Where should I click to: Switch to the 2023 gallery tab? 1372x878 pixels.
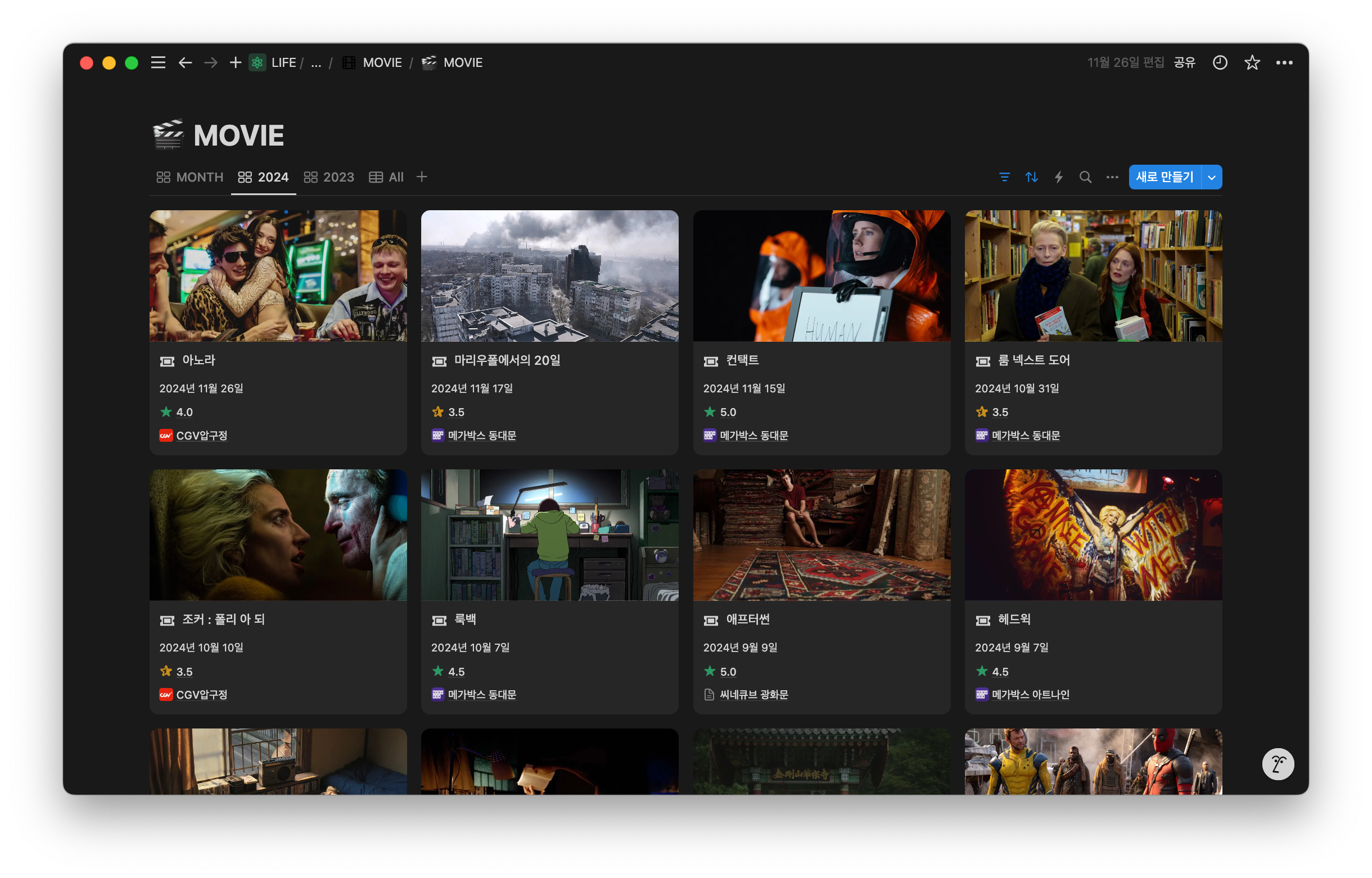329,177
